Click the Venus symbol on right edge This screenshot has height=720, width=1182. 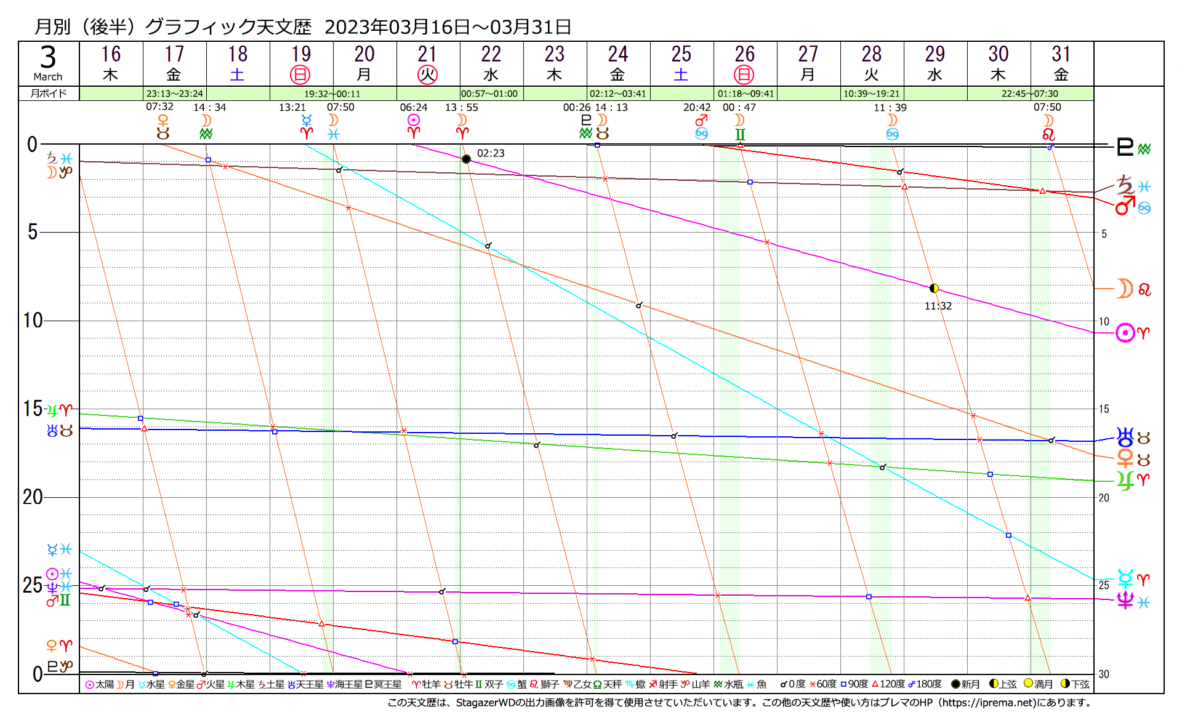click(x=1125, y=459)
